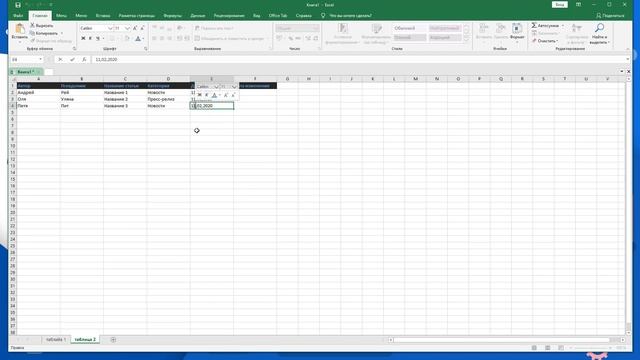The image size is (640, 360).
Task: Click the Clear (Очистить) eraser button
Action: pyautogui.click(x=544, y=41)
